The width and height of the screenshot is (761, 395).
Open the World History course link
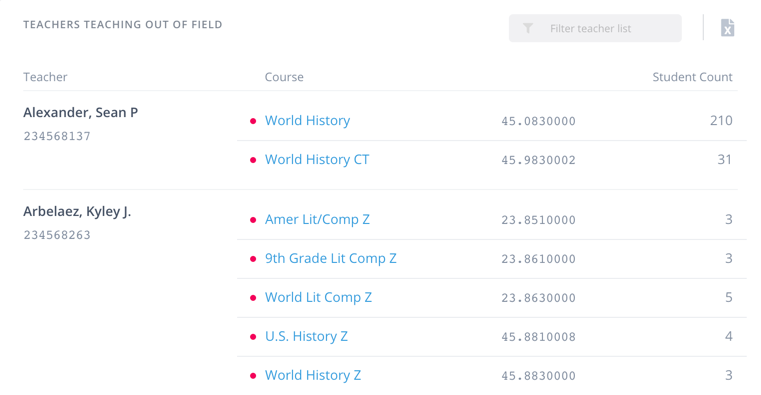pyautogui.click(x=307, y=120)
